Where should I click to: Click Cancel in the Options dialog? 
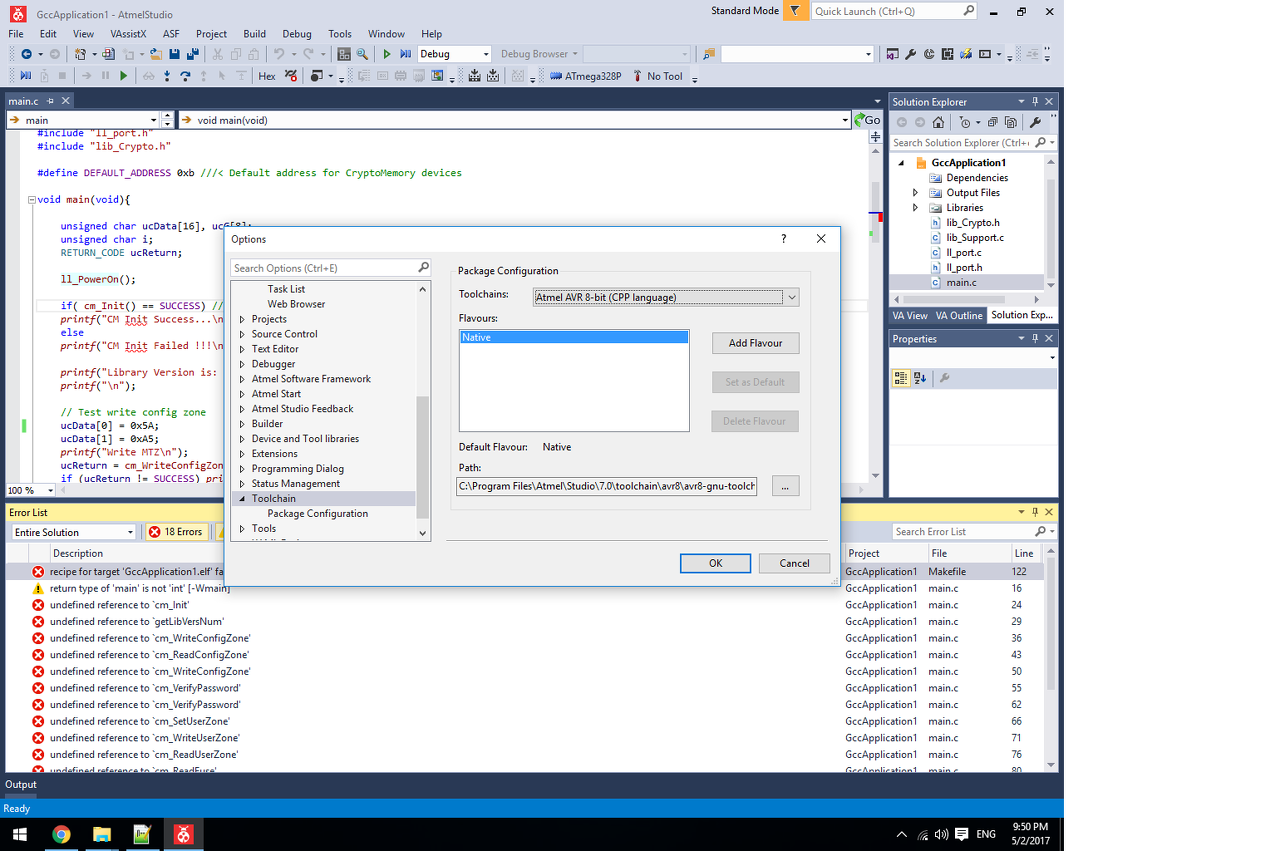(794, 563)
